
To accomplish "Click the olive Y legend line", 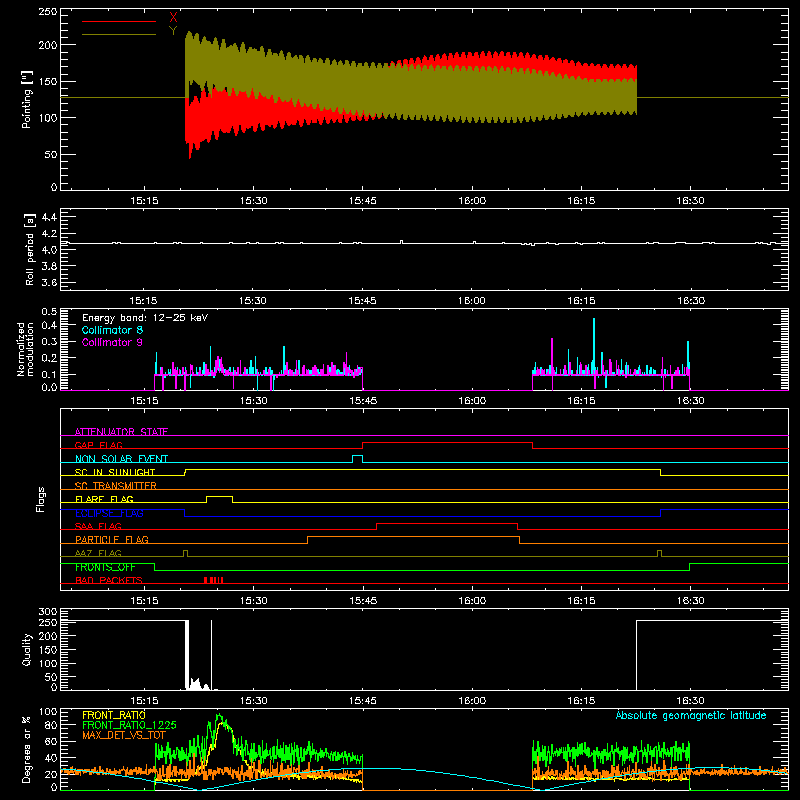I will point(119,34).
